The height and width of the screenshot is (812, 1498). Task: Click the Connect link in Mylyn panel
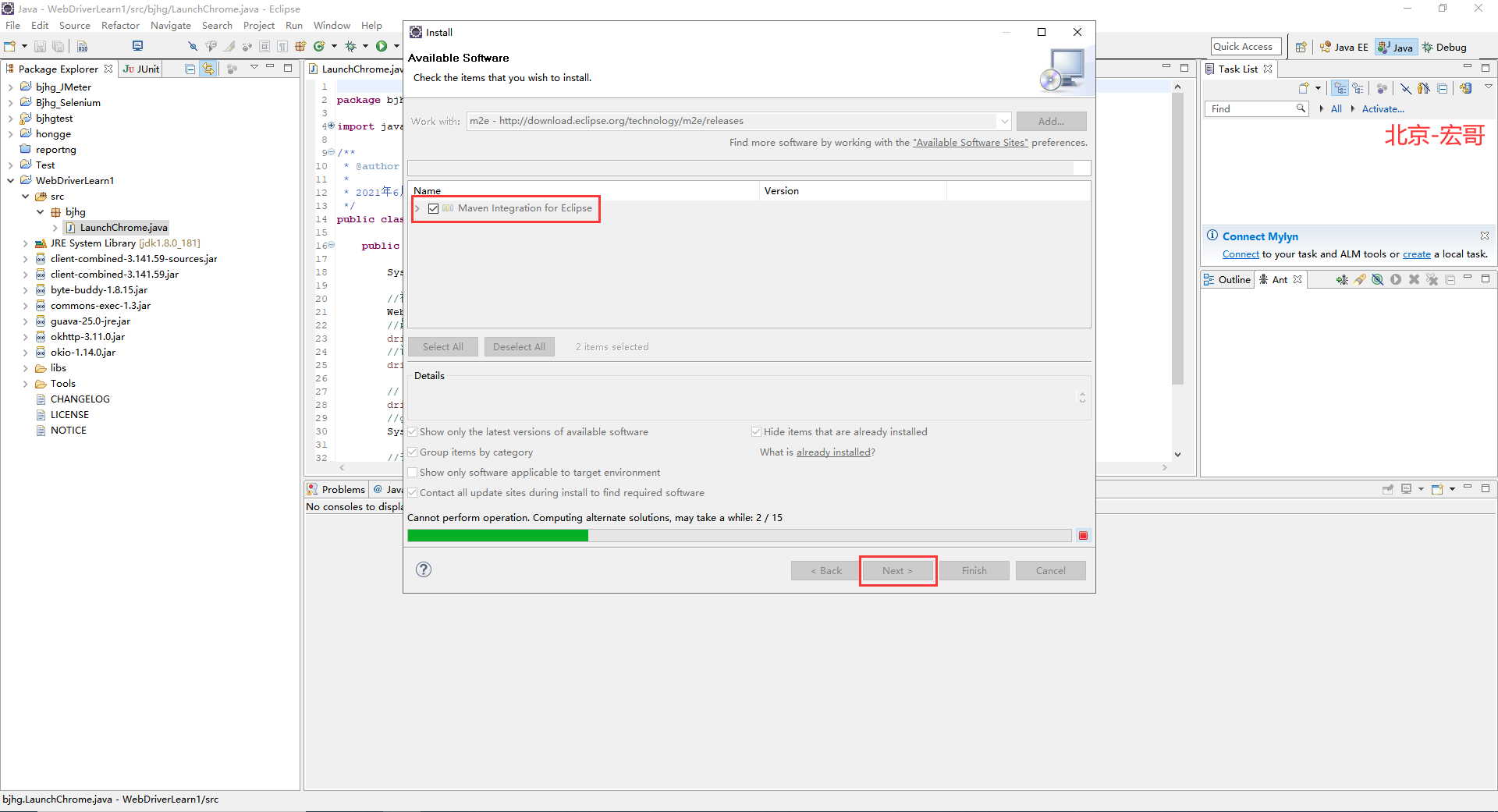[1241, 254]
